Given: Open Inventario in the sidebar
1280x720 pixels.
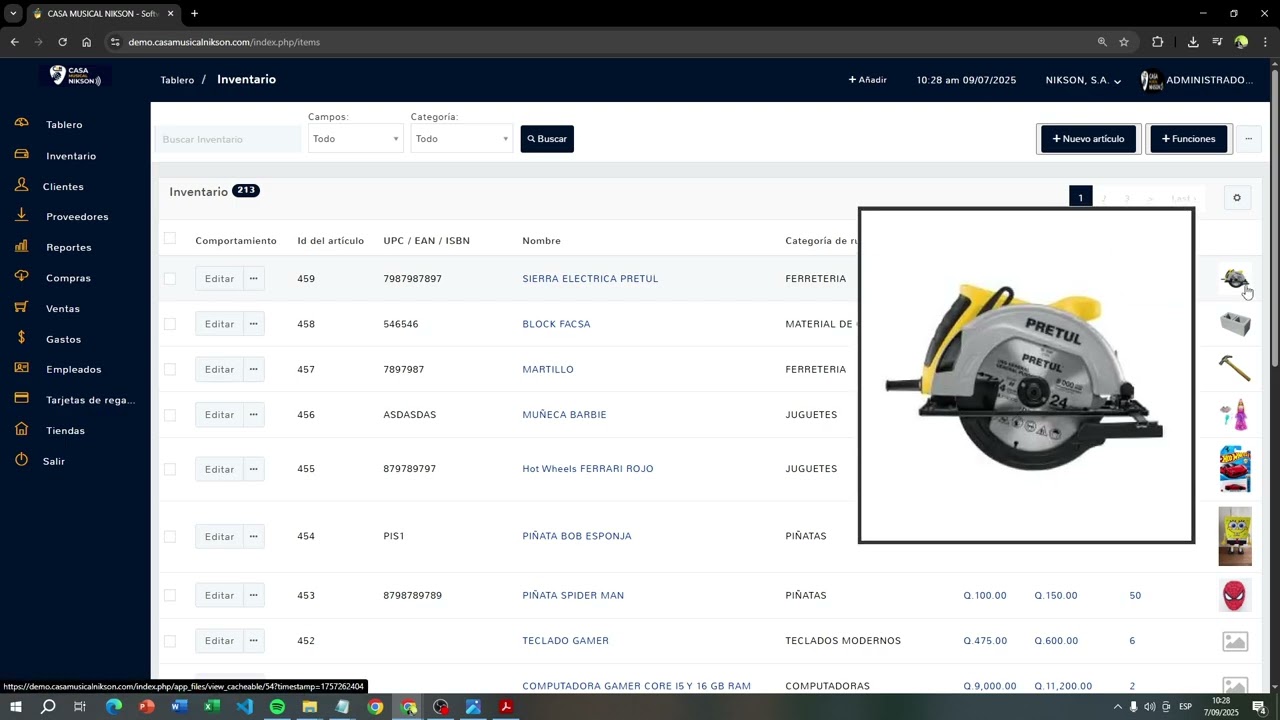Looking at the screenshot, I should [71, 156].
